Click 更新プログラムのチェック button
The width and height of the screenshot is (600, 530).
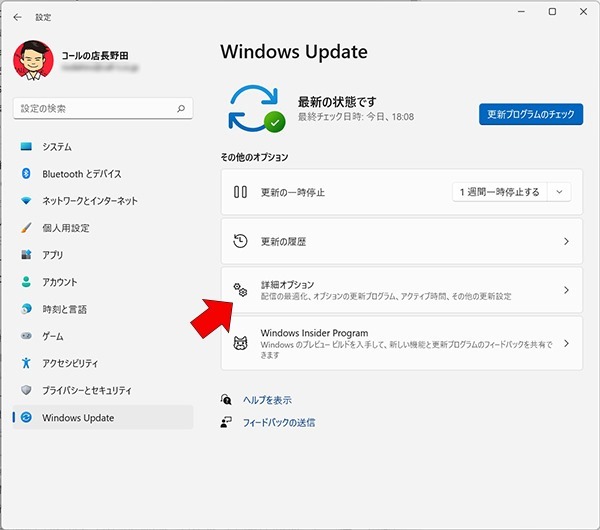pos(531,114)
